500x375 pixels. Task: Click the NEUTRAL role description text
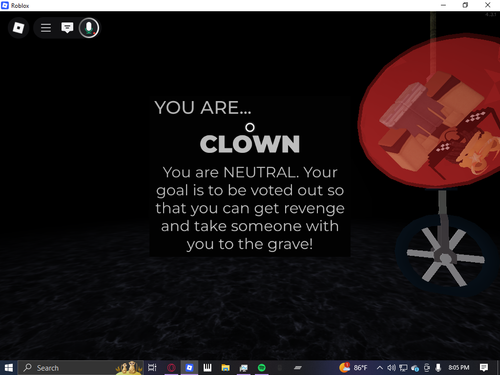(x=250, y=208)
